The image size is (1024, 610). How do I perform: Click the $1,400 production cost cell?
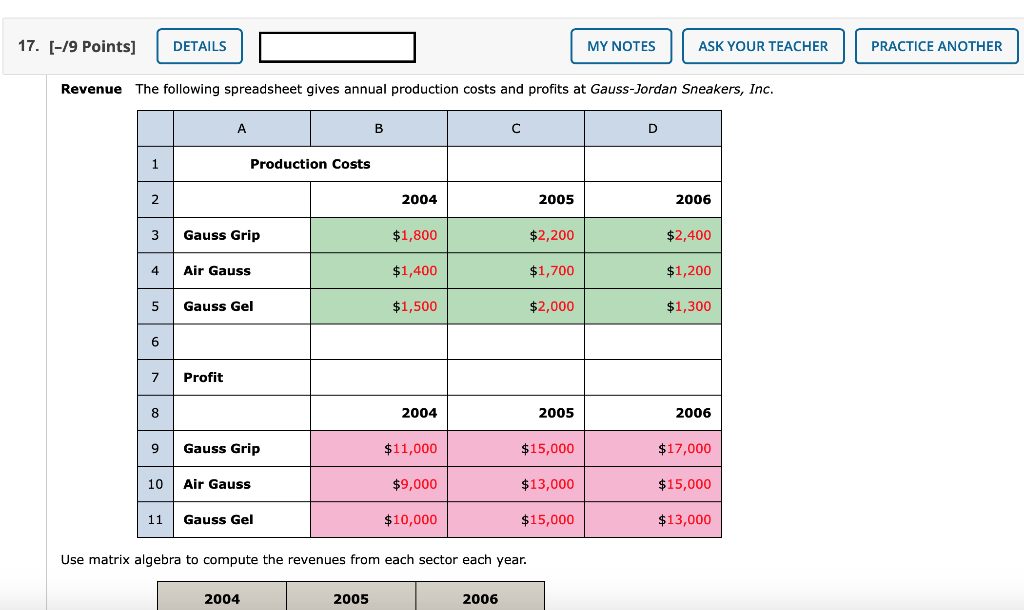click(x=379, y=270)
